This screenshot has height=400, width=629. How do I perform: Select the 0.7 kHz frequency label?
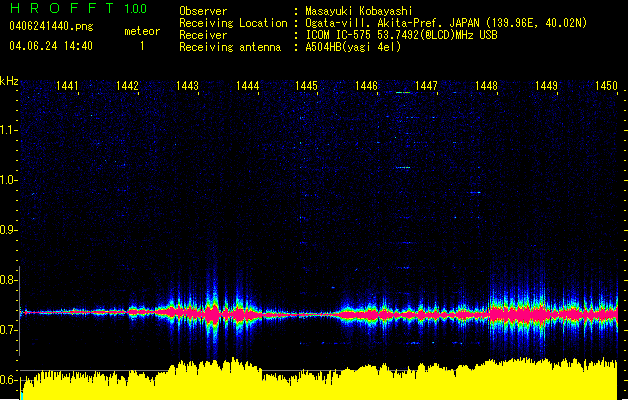pyautogui.click(x=8, y=330)
